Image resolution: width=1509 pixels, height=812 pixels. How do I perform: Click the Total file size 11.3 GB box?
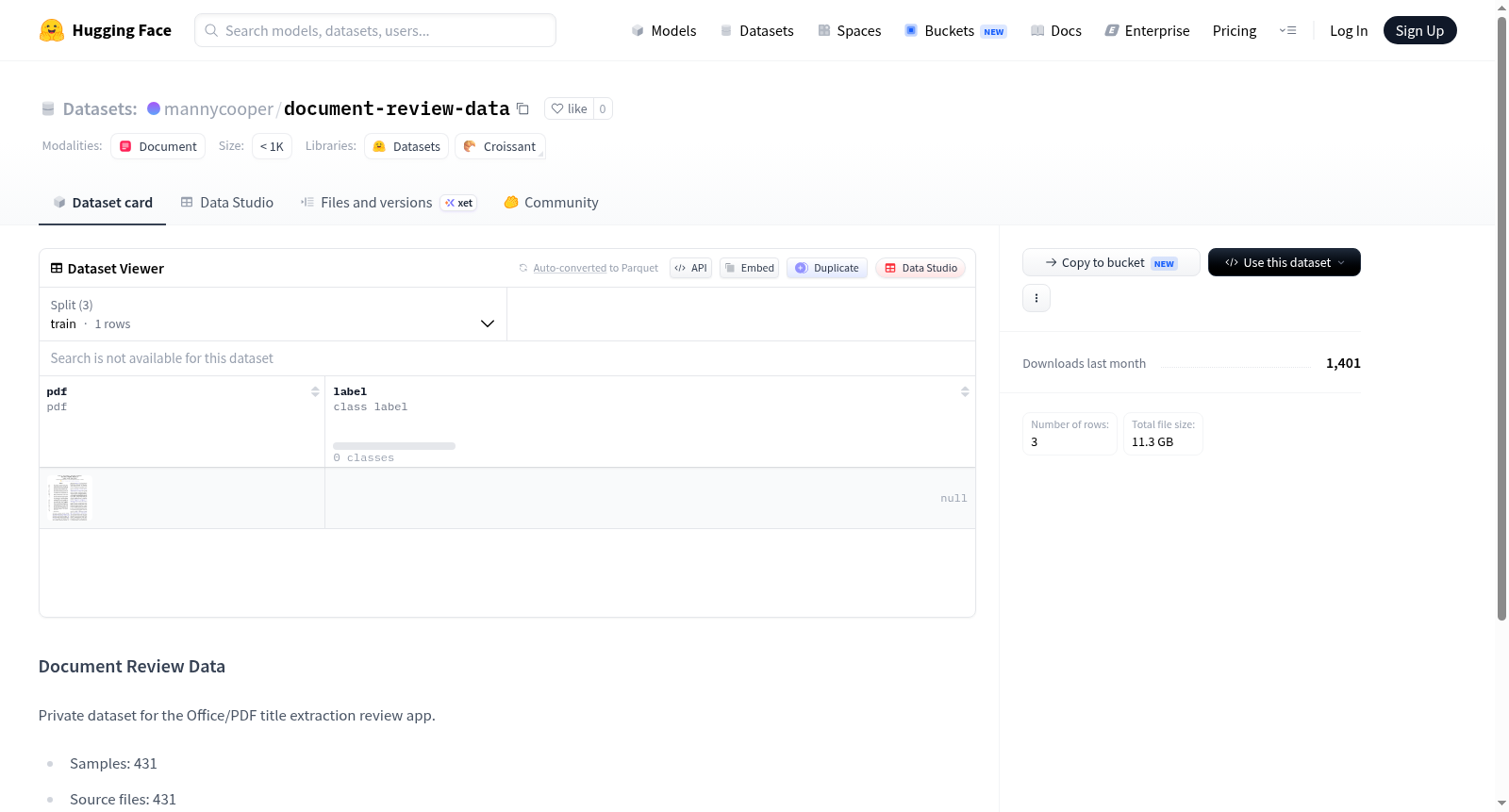1163,434
